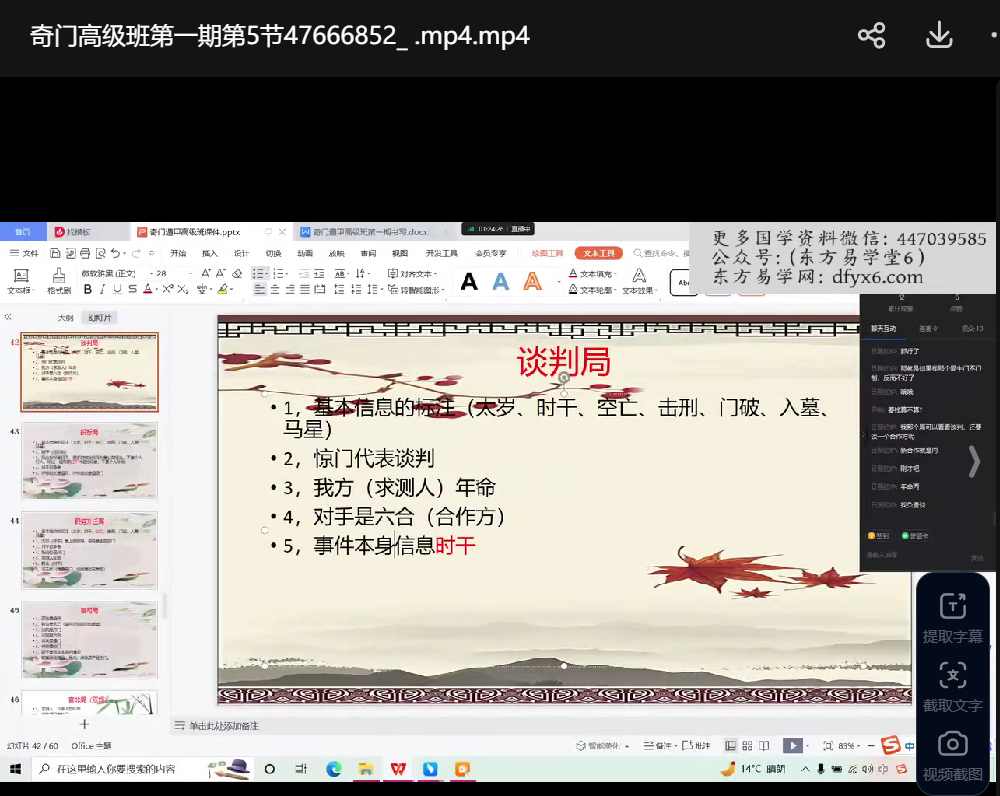Click the increase font size icon
Image resolution: width=1000 pixels, height=796 pixels.
pos(206,273)
